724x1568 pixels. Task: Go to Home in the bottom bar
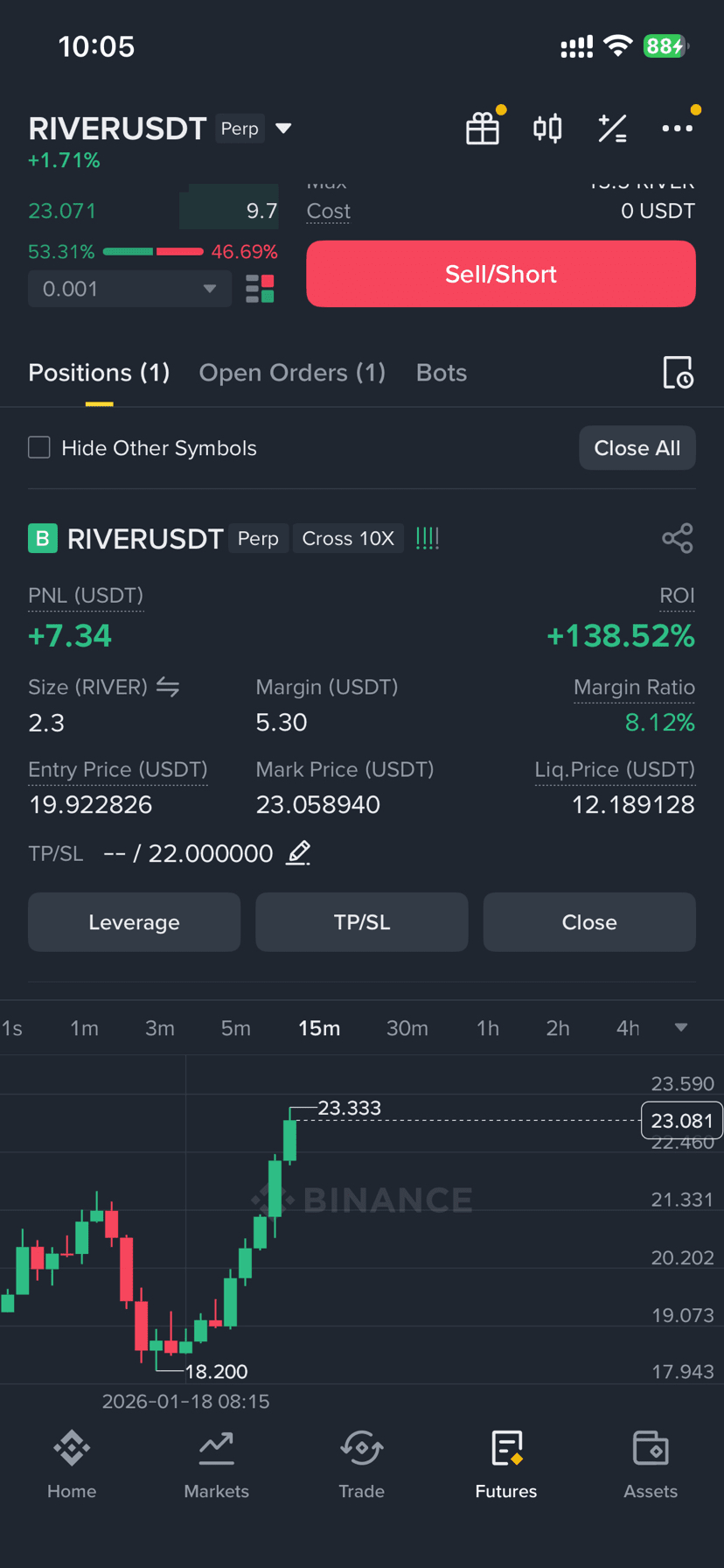72,1464
